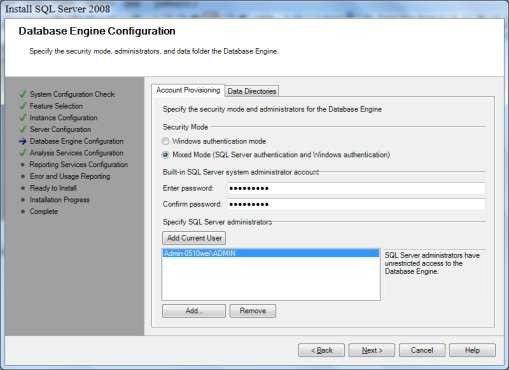
Task: Click green checkmark beside Server Configuration
Action: (x=23, y=129)
